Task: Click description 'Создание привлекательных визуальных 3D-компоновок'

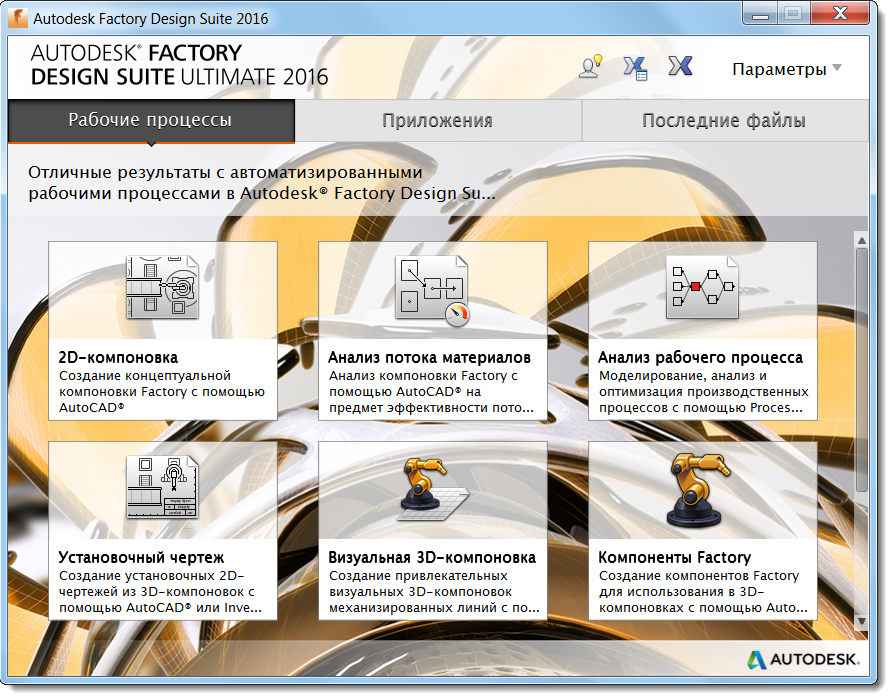Action: [434, 592]
